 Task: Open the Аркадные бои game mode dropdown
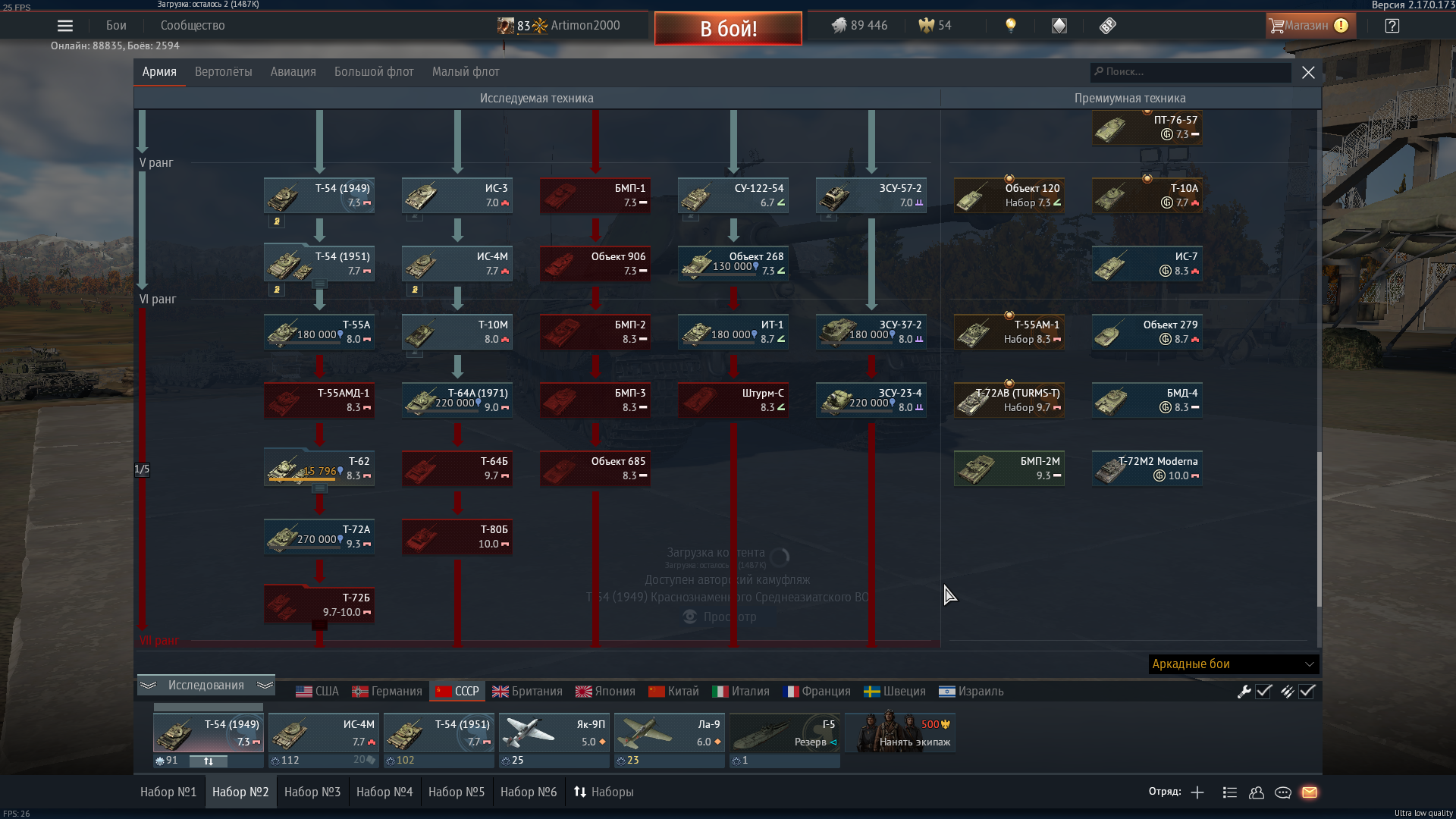1234,664
